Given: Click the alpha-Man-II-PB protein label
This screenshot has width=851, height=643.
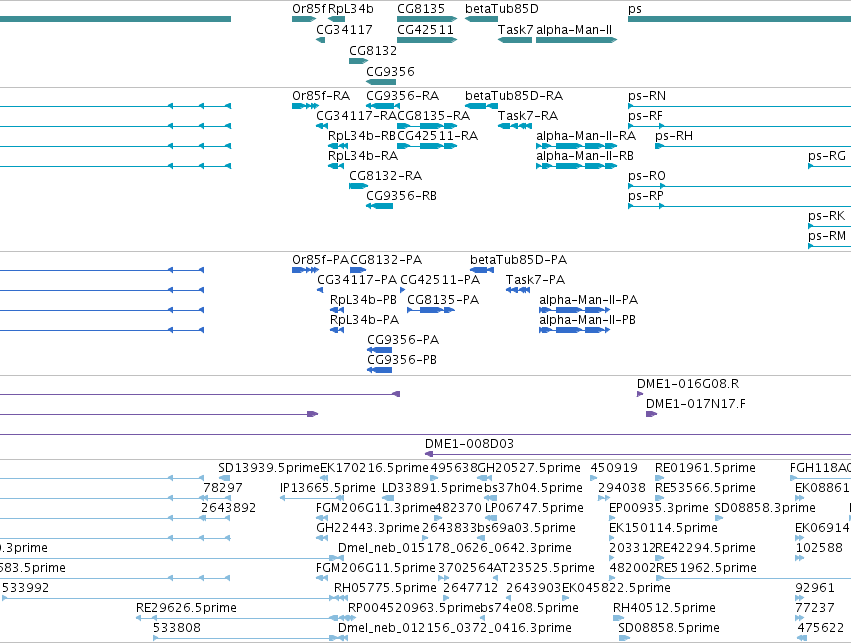Looking at the screenshot, I should [587, 320].
